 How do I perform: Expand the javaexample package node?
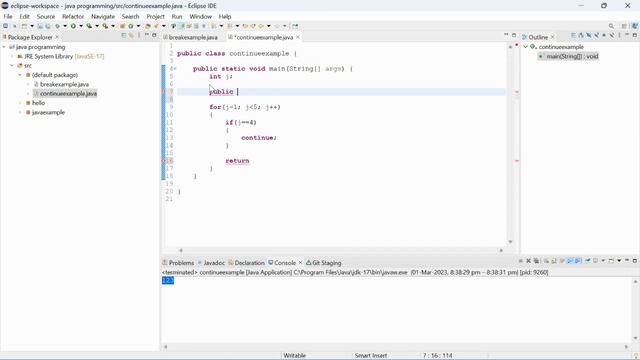(20, 112)
